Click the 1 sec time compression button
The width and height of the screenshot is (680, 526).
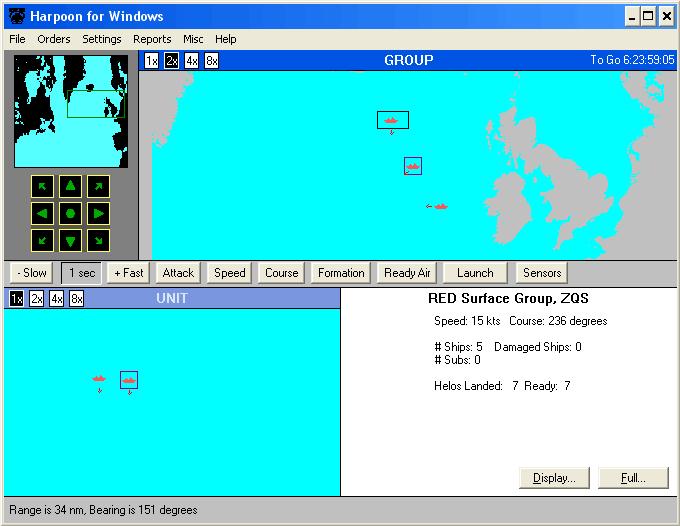[82, 273]
